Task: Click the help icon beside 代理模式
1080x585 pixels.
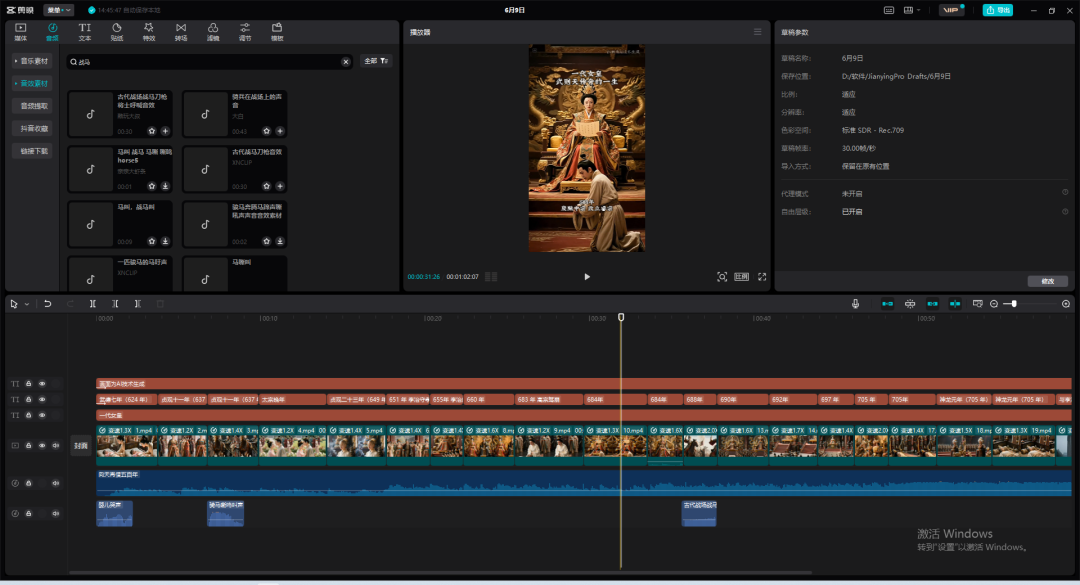Action: coord(1065,193)
